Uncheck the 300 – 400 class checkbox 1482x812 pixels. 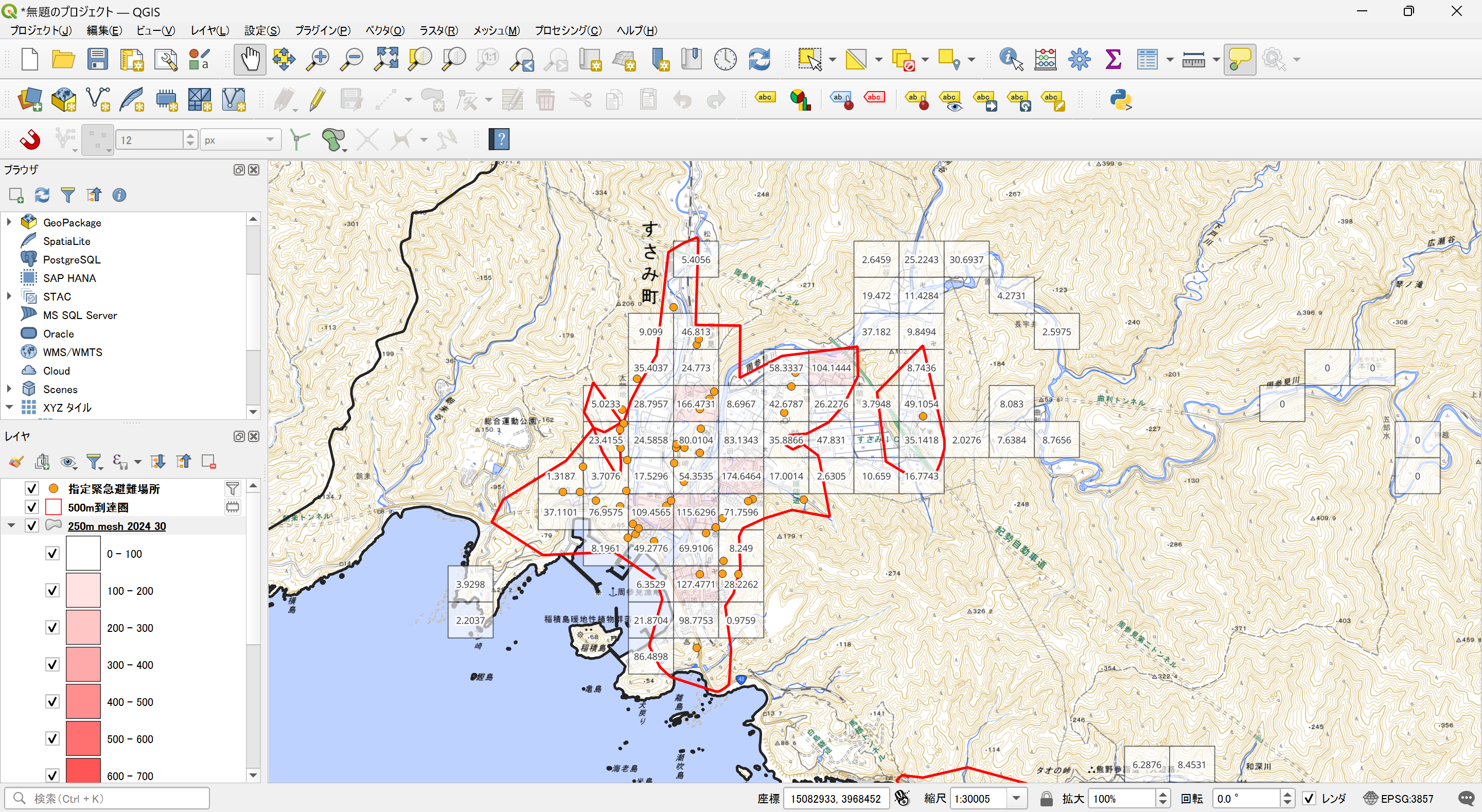click(x=52, y=665)
